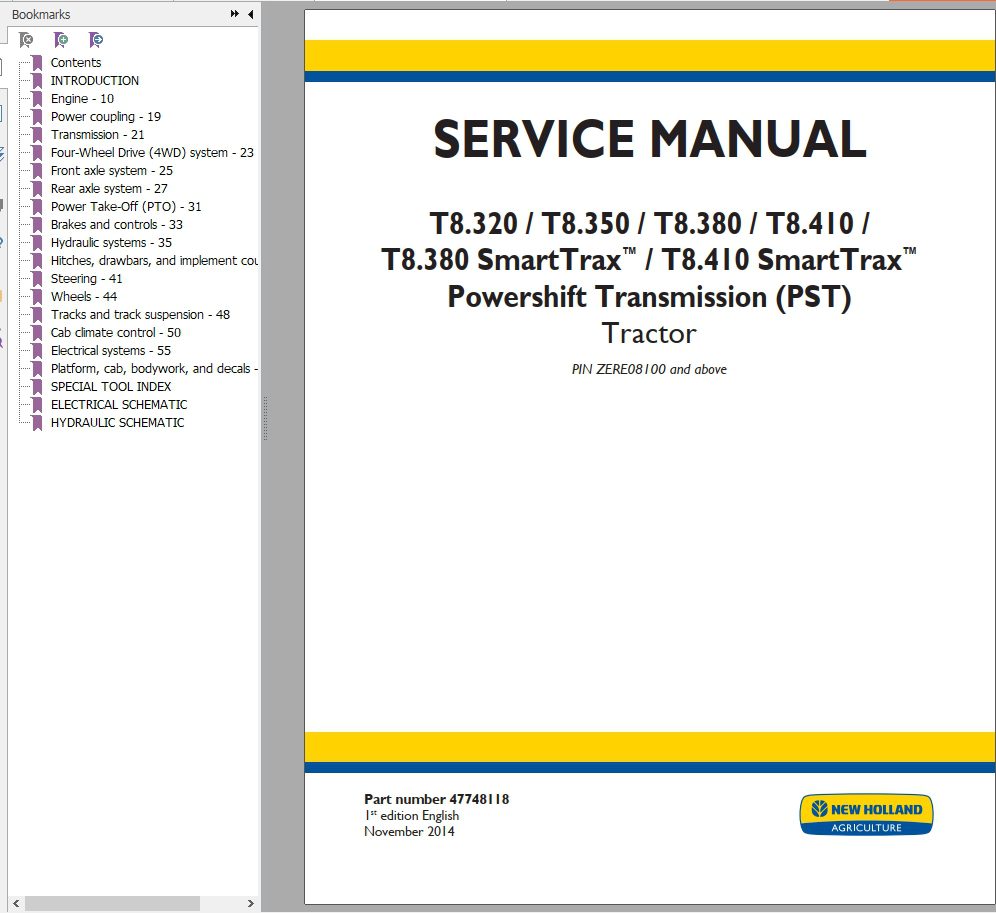This screenshot has width=996, height=913.
Task: Click the New Holland Agriculture logo
Action: (866, 815)
